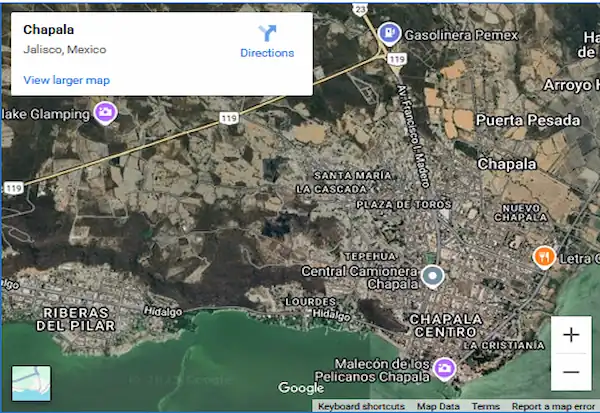The height and width of the screenshot is (413, 600).
Task: Open View larger map link
Action: tap(67, 80)
